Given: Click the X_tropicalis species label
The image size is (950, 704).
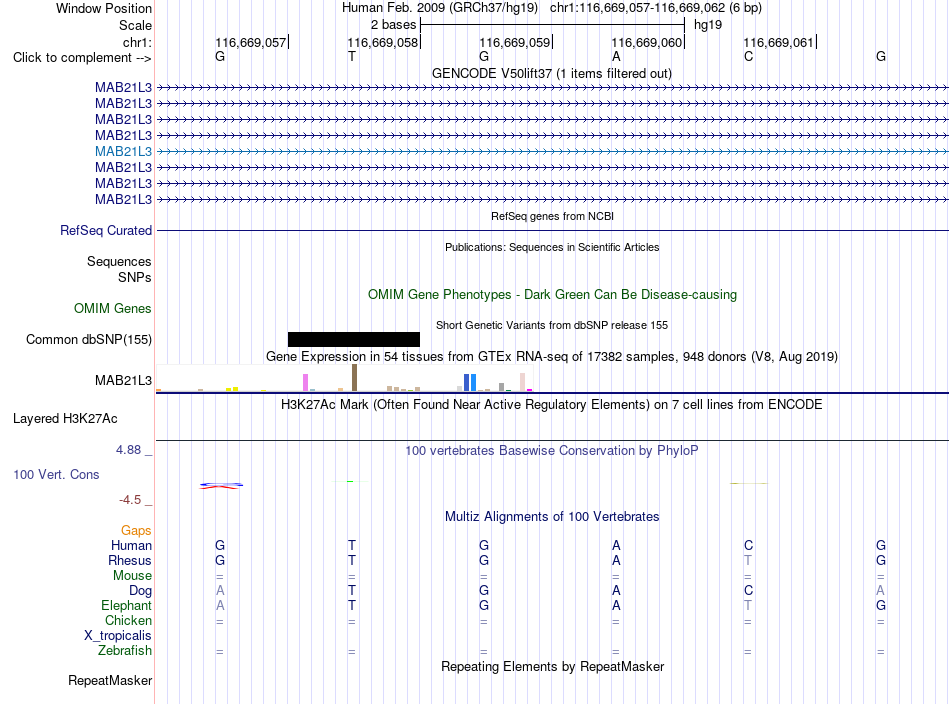Looking at the screenshot, I should click(x=118, y=636).
